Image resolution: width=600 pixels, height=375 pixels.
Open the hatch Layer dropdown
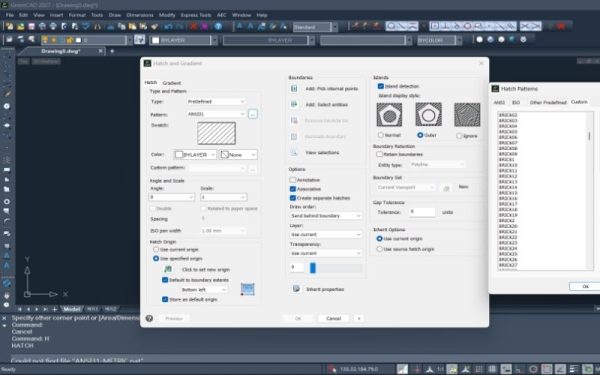click(x=325, y=234)
